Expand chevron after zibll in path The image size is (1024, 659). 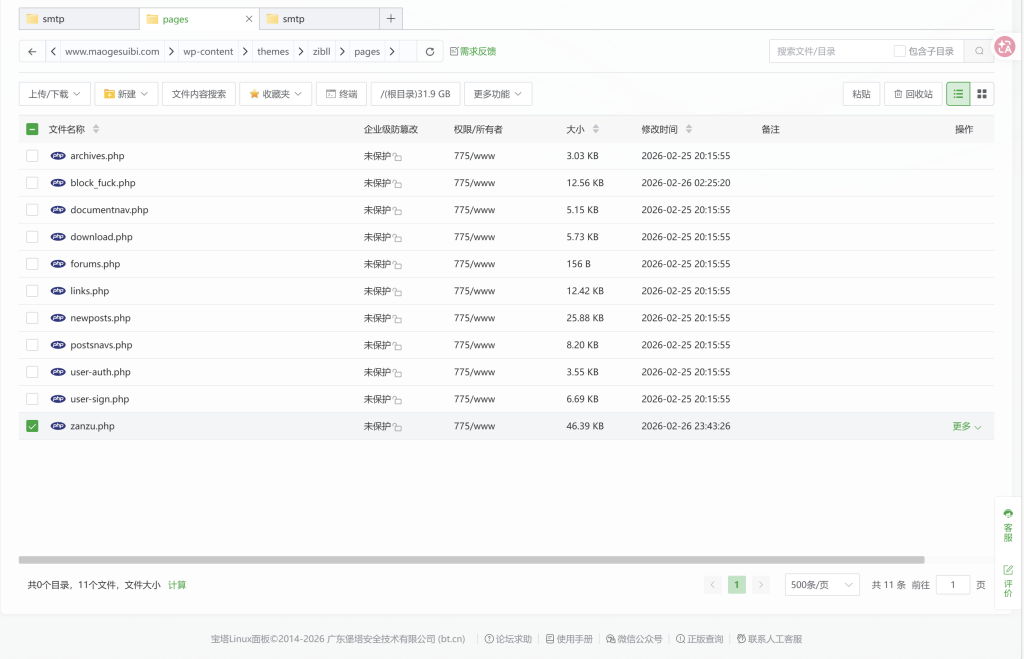tap(342, 52)
